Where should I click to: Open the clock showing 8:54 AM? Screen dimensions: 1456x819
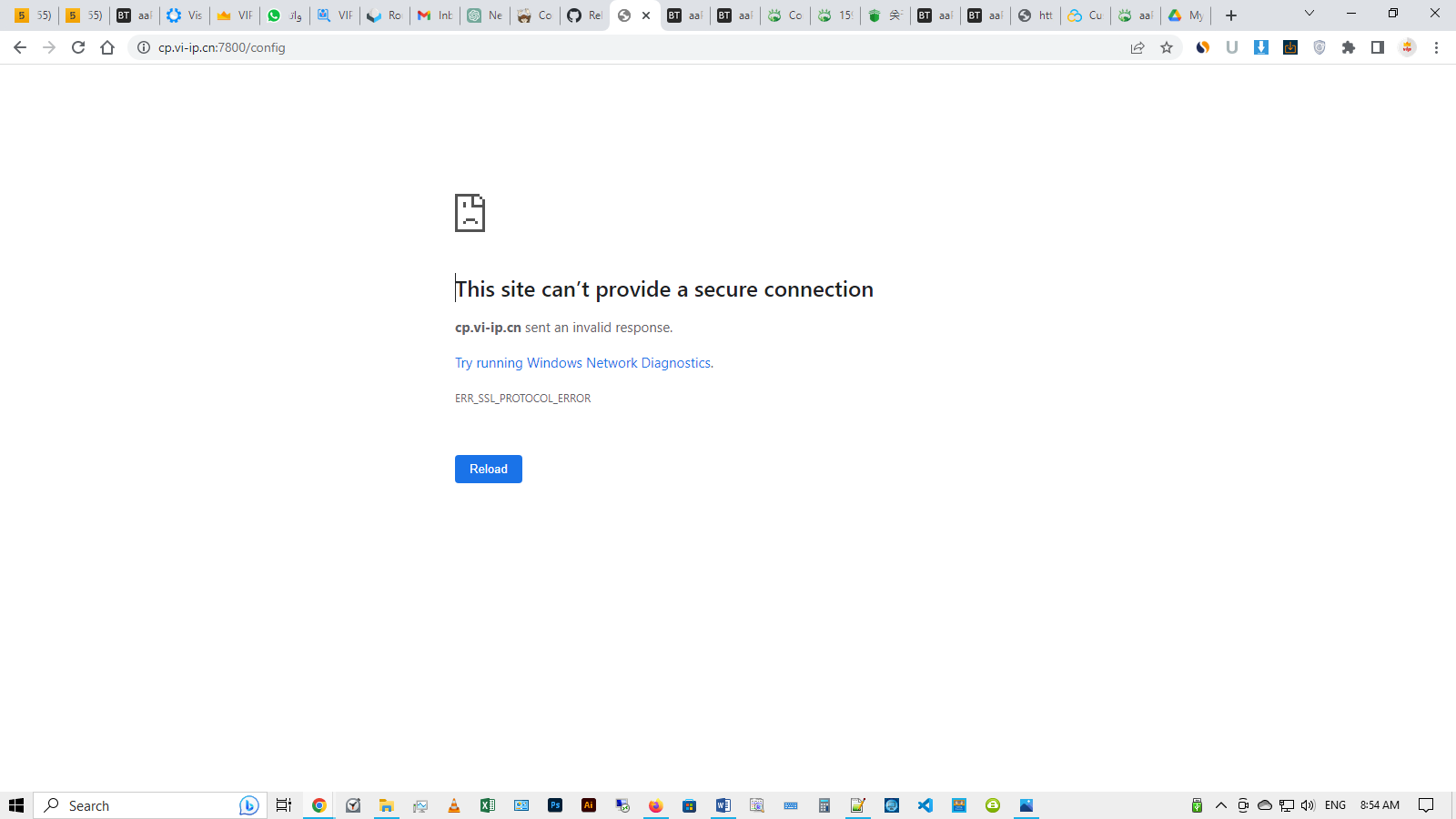click(x=1380, y=805)
